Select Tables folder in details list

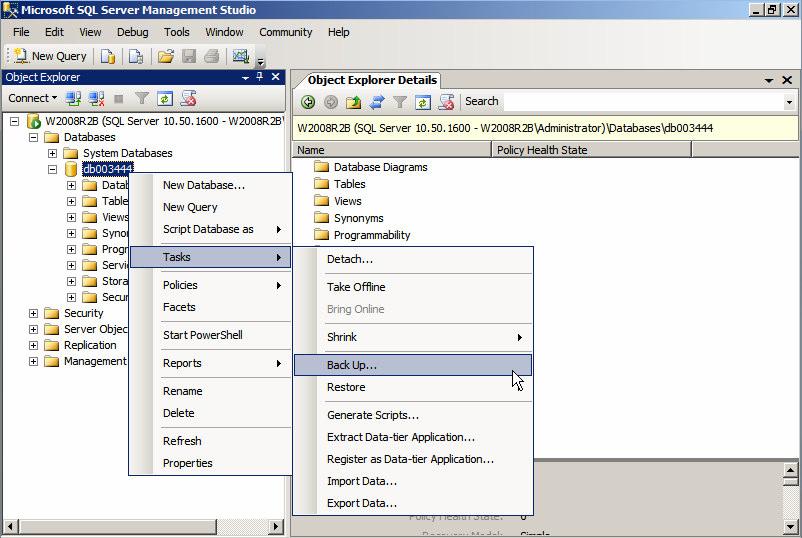(x=340, y=184)
